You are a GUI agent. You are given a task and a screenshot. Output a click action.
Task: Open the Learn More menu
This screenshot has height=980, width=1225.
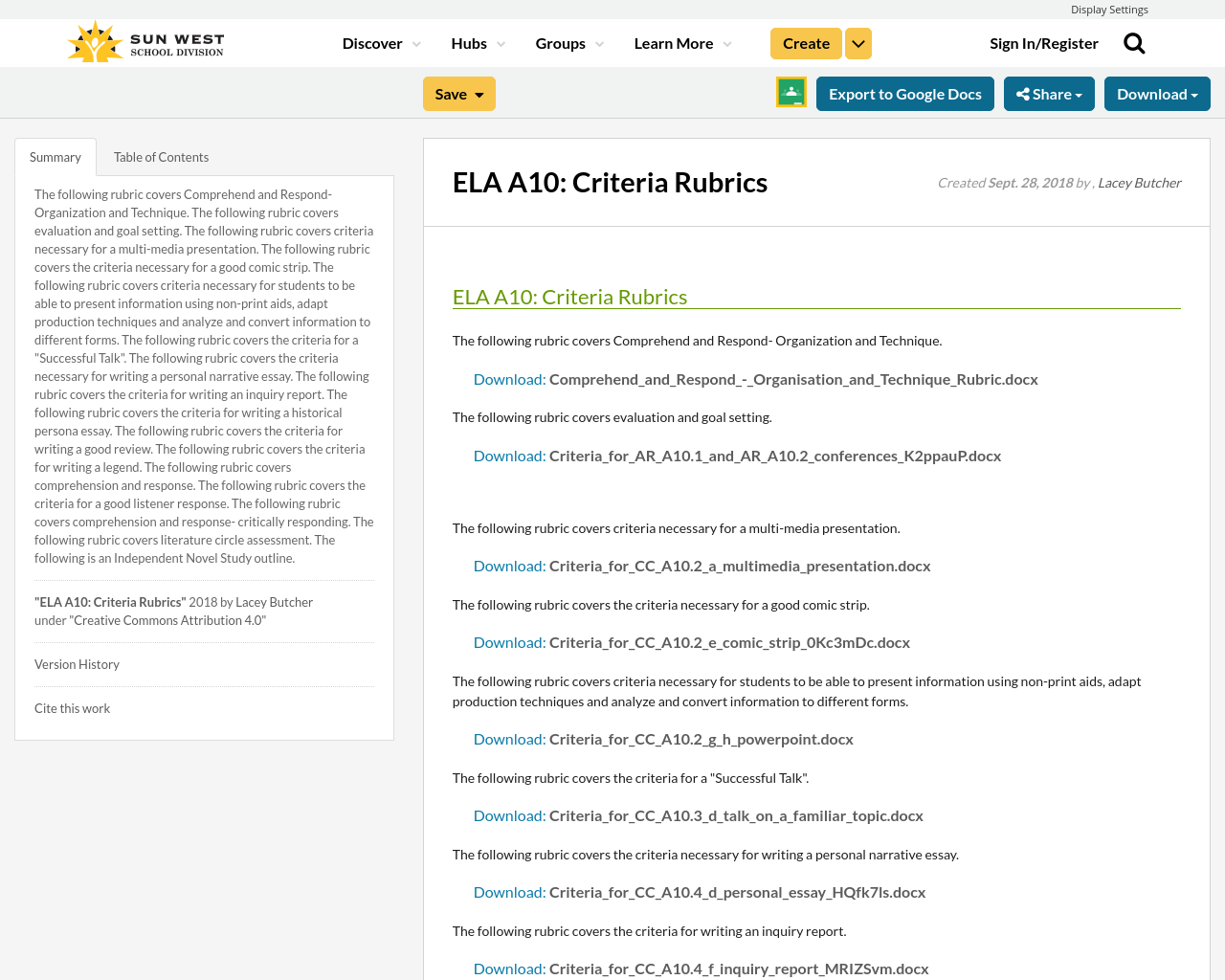click(682, 44)
